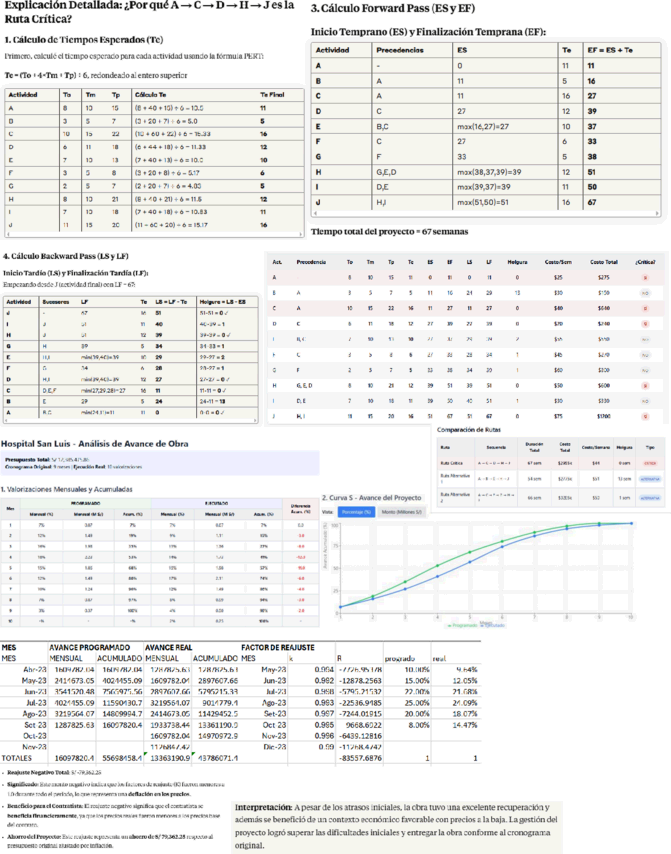Click ALTERNATIVA badge in Ruta Alternativa 1 row
The width and height of the screenshot is (671, 854).
click(x=650, y=479)
